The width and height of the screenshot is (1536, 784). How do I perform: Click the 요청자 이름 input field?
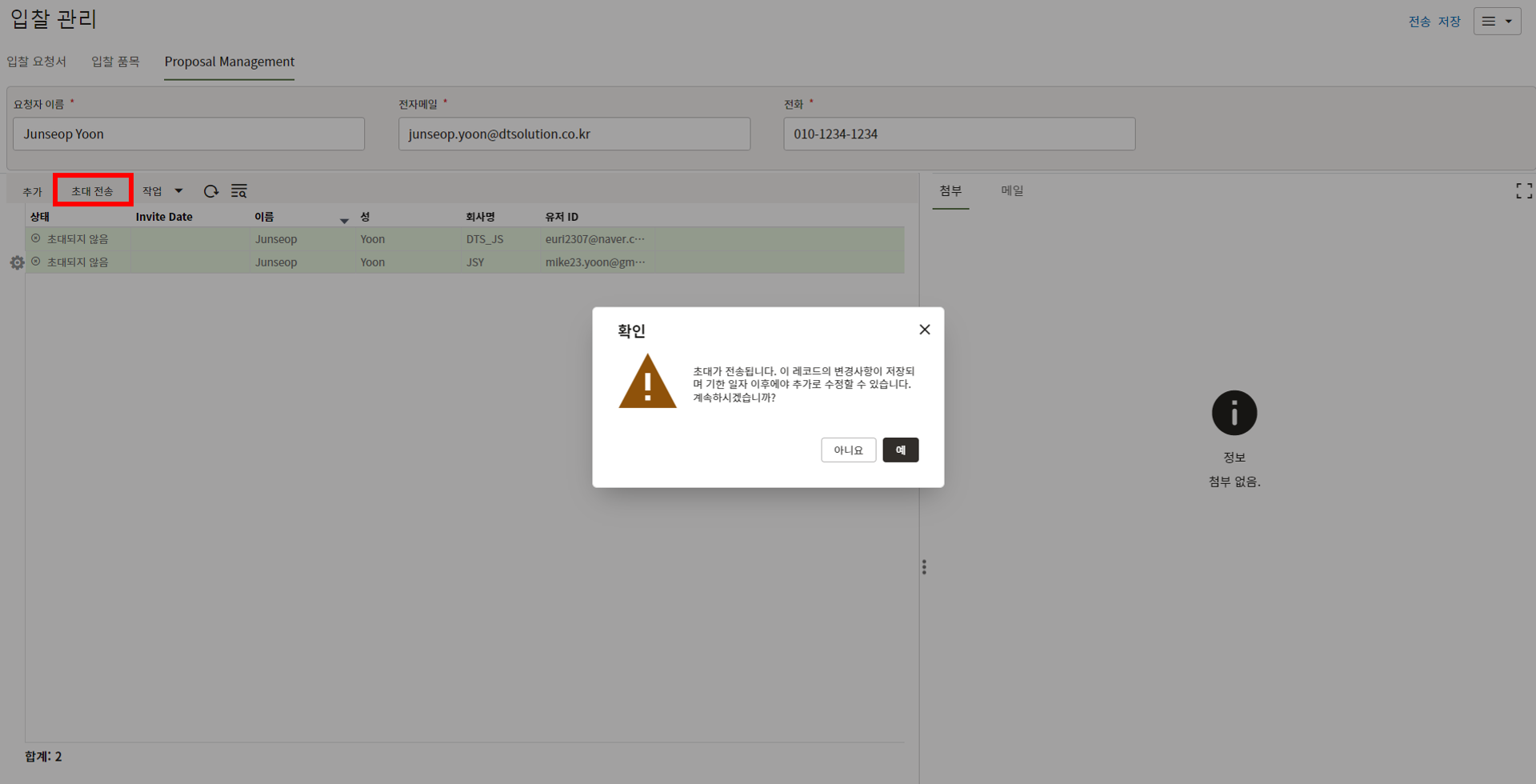point(189,134)
